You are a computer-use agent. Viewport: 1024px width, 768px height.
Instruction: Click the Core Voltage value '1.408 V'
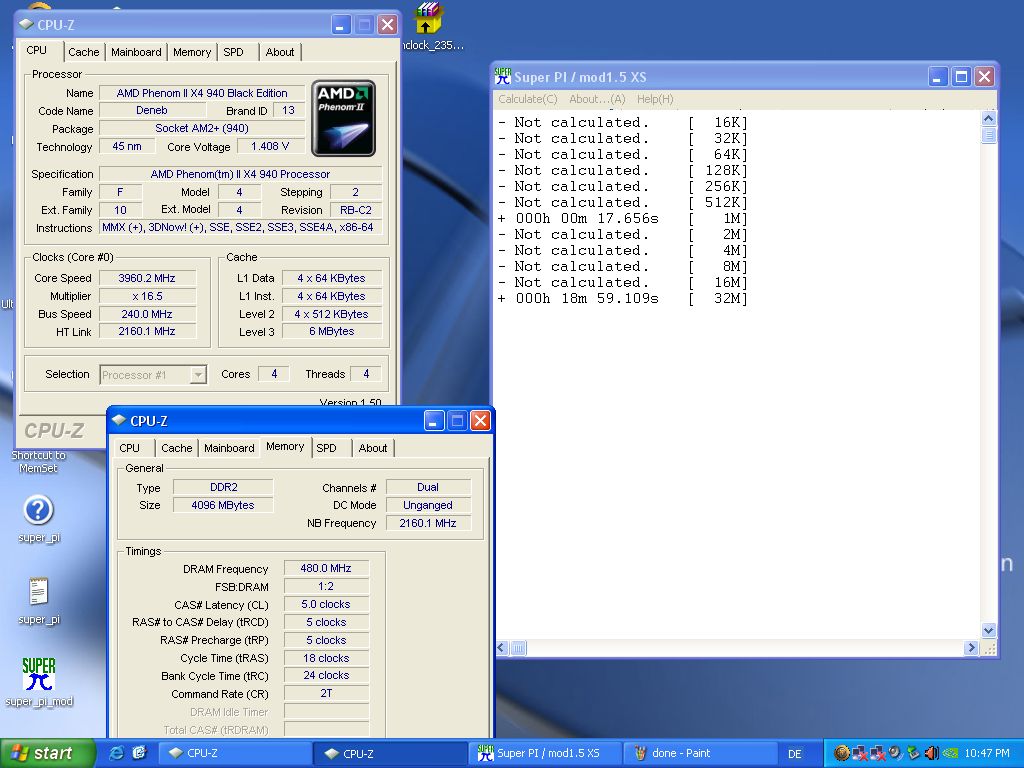[270, 146]
